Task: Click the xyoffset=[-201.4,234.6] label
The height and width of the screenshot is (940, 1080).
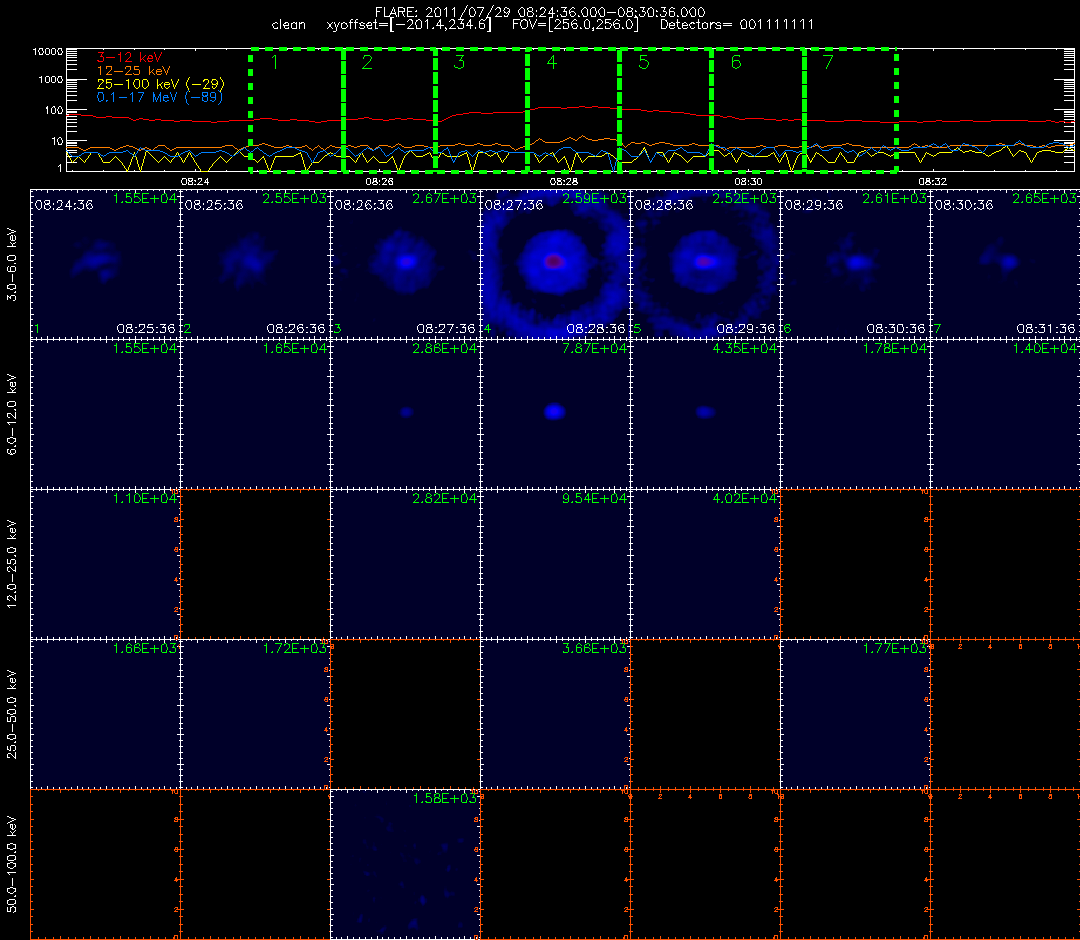Action: coord(409,25)
